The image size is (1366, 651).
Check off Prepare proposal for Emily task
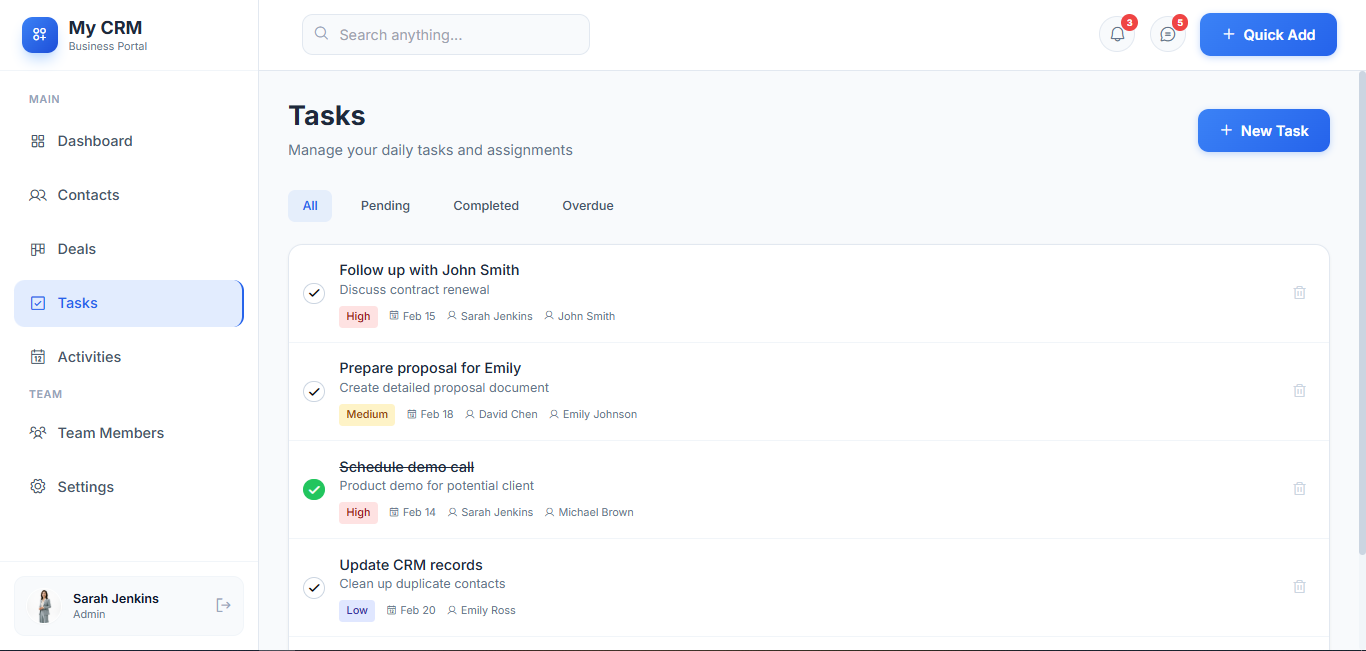click(314, 391)
